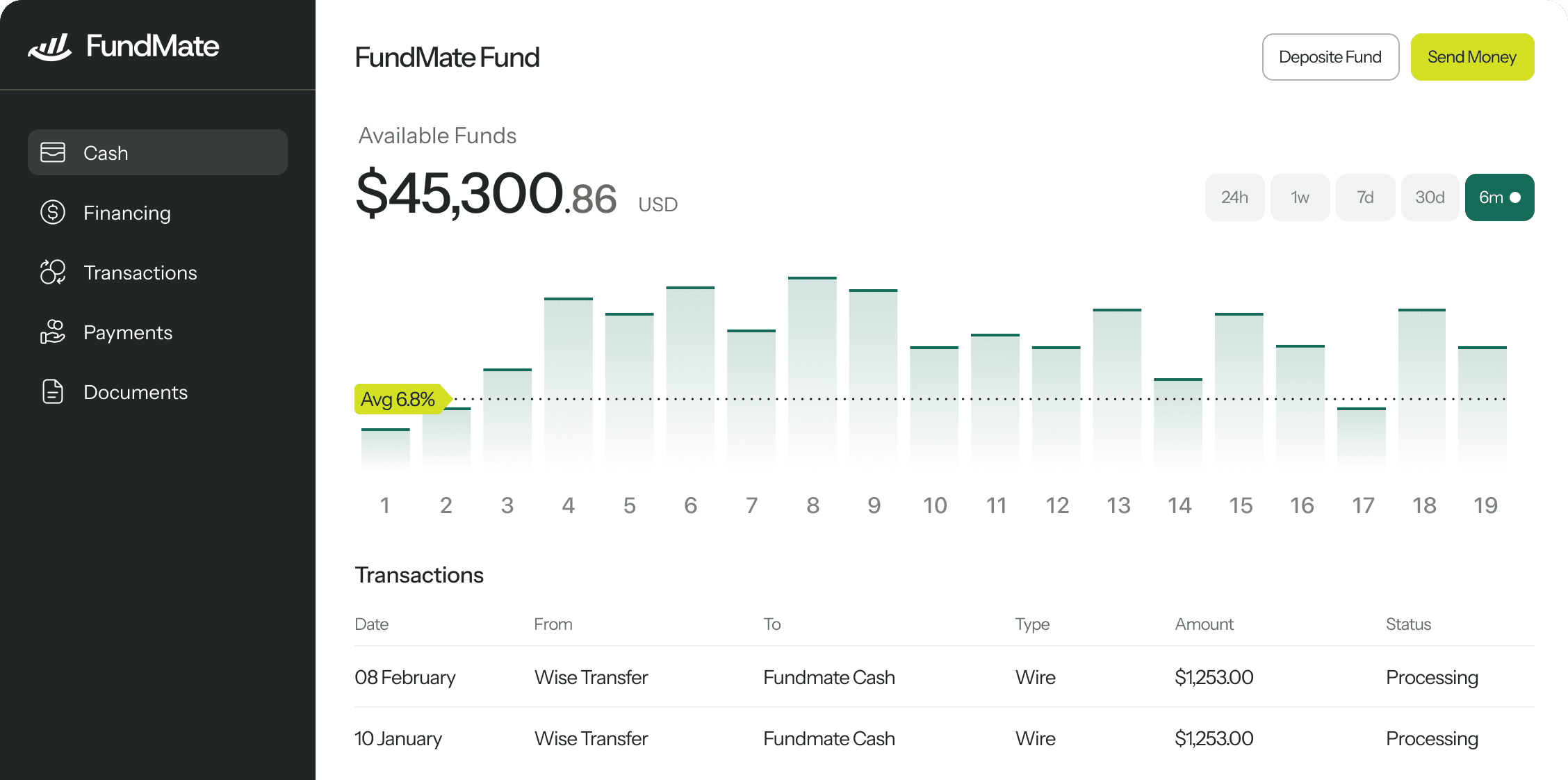The image size is (1568, 780).
Task: Click the FundMate logo icon
Action: (49, 47)
